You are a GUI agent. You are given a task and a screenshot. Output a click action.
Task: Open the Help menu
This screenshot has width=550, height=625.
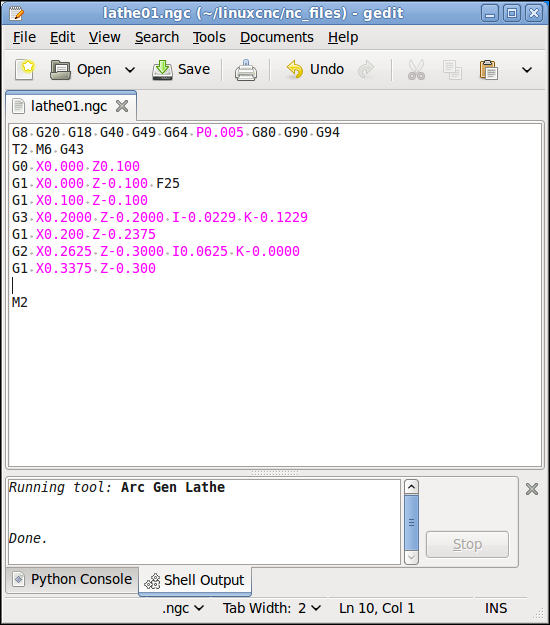(x=343, y=37)
